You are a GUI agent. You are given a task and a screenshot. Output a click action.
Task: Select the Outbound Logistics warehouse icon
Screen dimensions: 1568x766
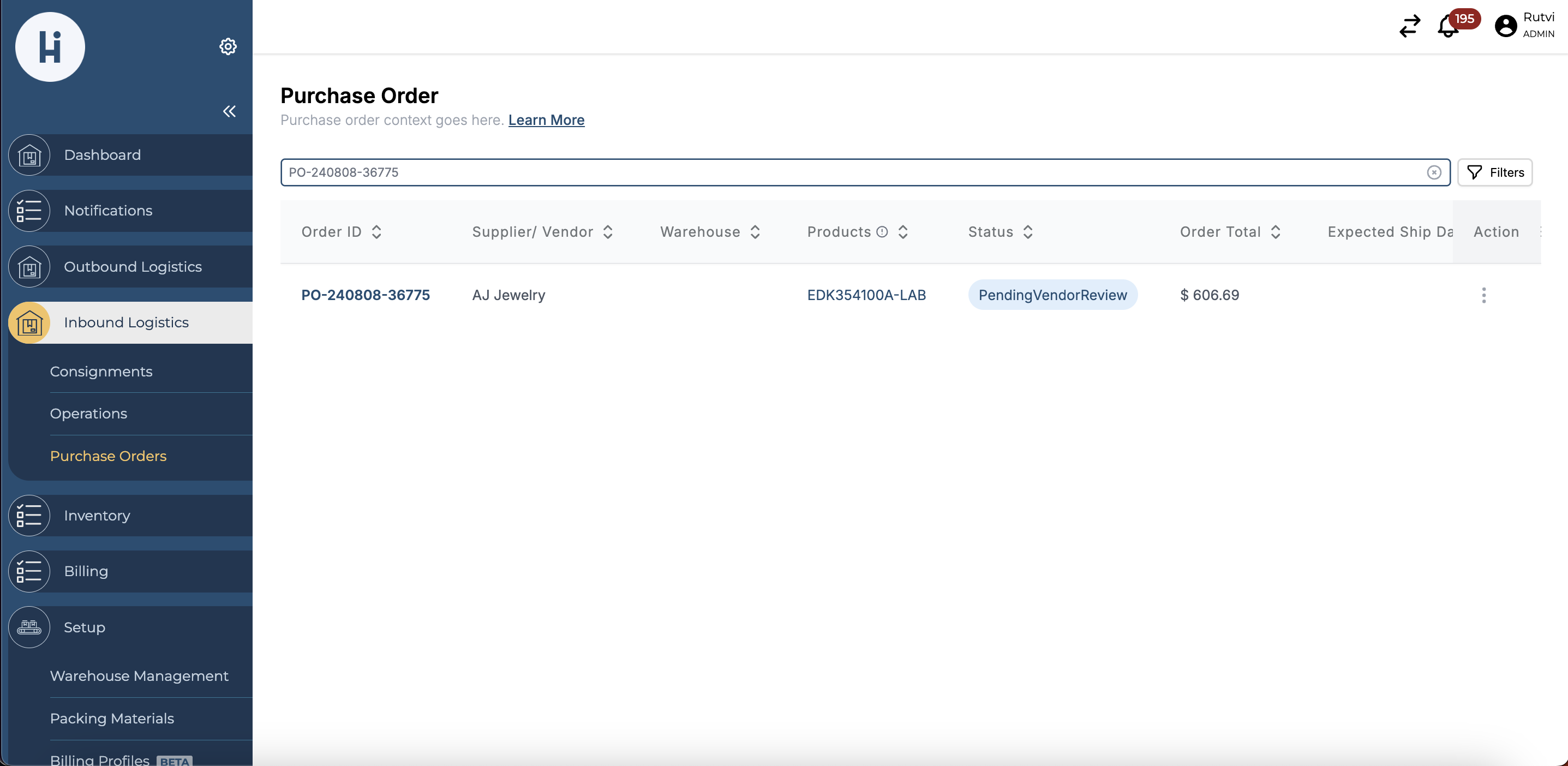[x=28, y=267]
